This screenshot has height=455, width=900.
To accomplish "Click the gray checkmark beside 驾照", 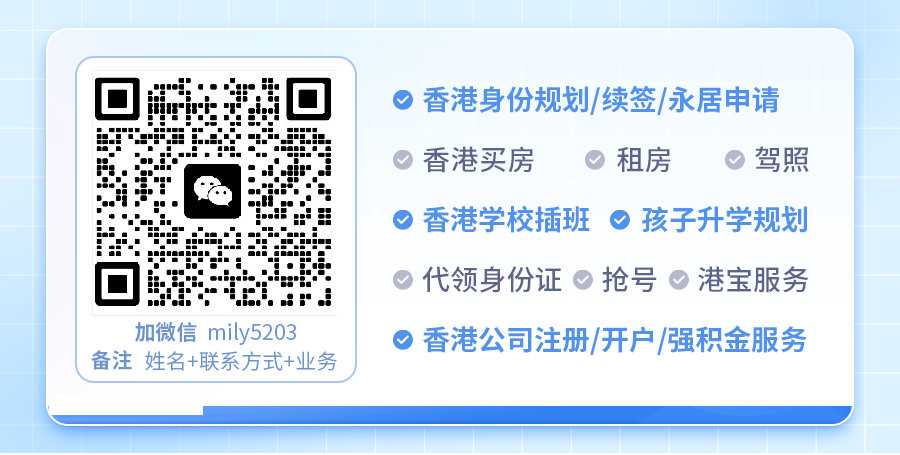I will click(735, 160).
